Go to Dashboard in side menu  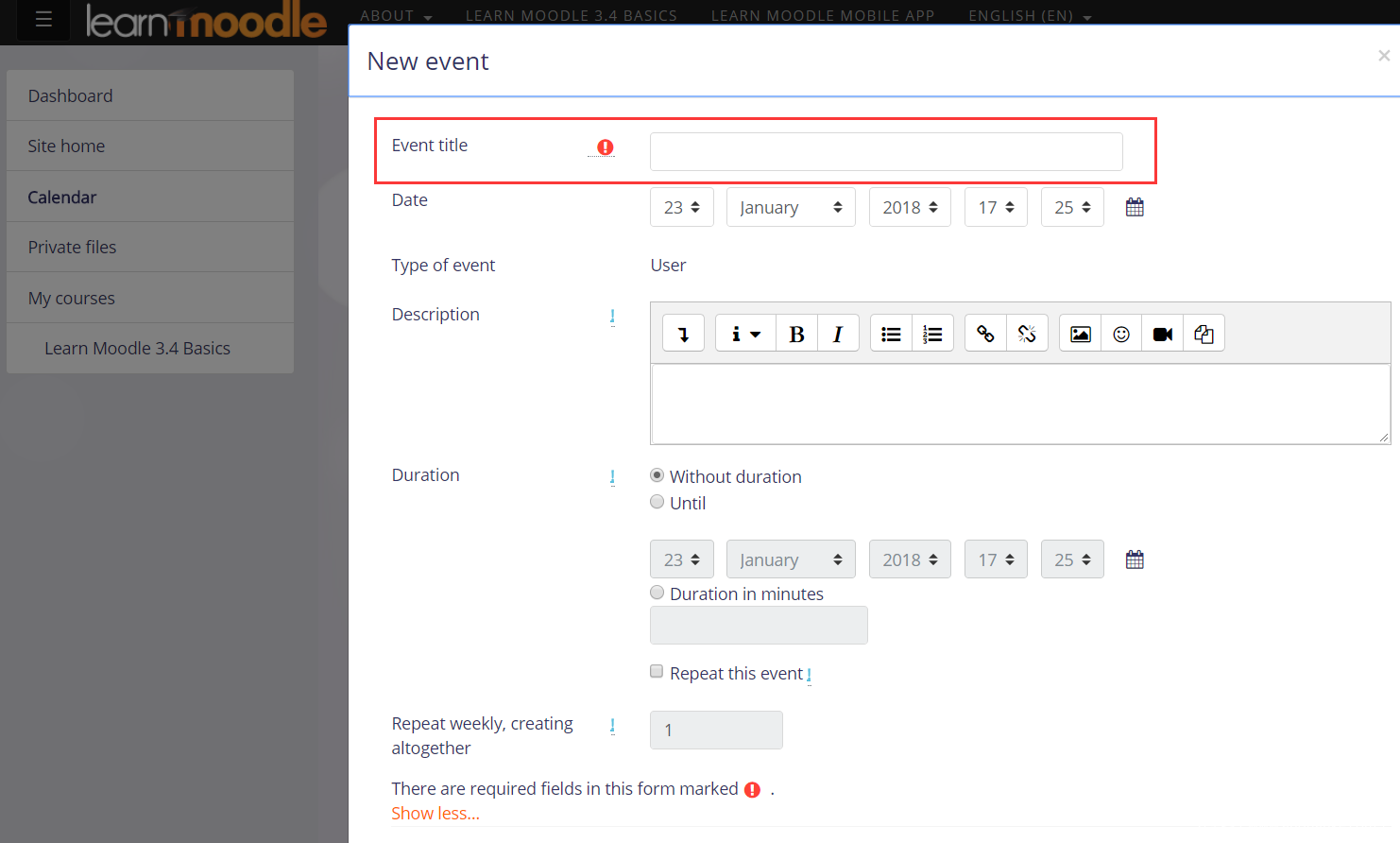coord(150,95)
